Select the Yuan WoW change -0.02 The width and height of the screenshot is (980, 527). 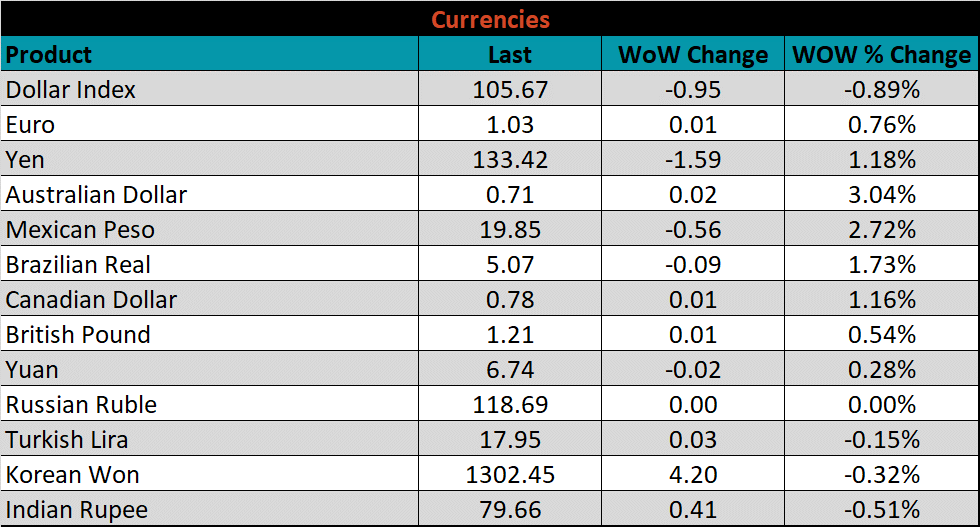click(x=692, y=370)
